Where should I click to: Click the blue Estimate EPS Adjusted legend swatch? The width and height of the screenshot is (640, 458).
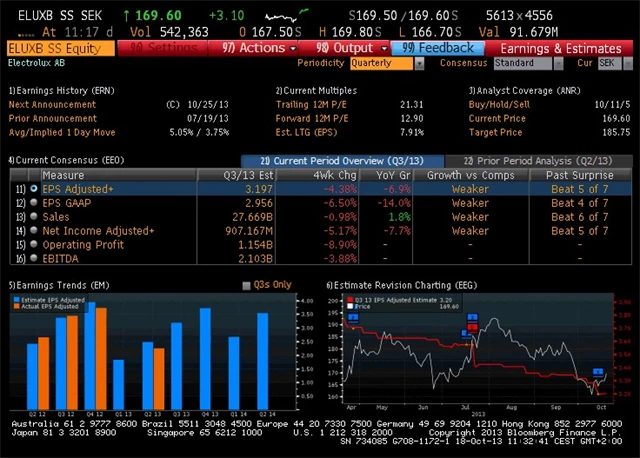[x=17, y=300]
